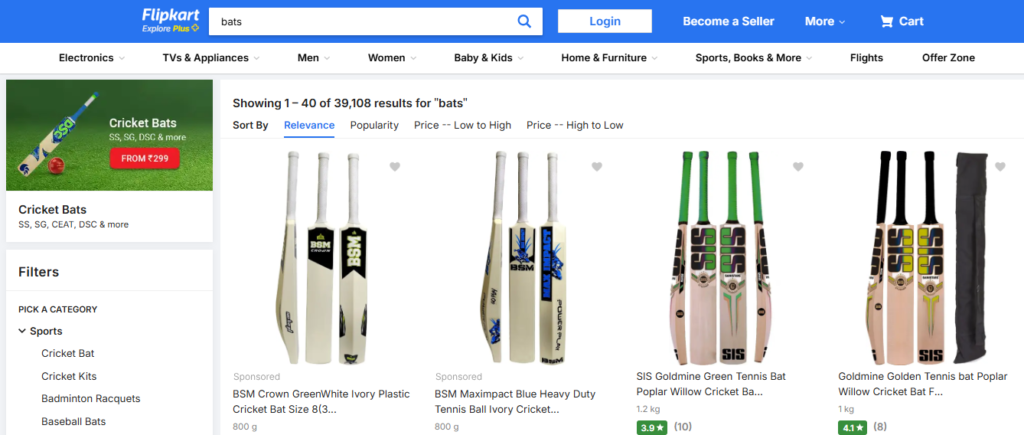Viewport: 1024px width, 435px height.
Task: Collapse the Sports category chevron
Action: click(22, 331)
